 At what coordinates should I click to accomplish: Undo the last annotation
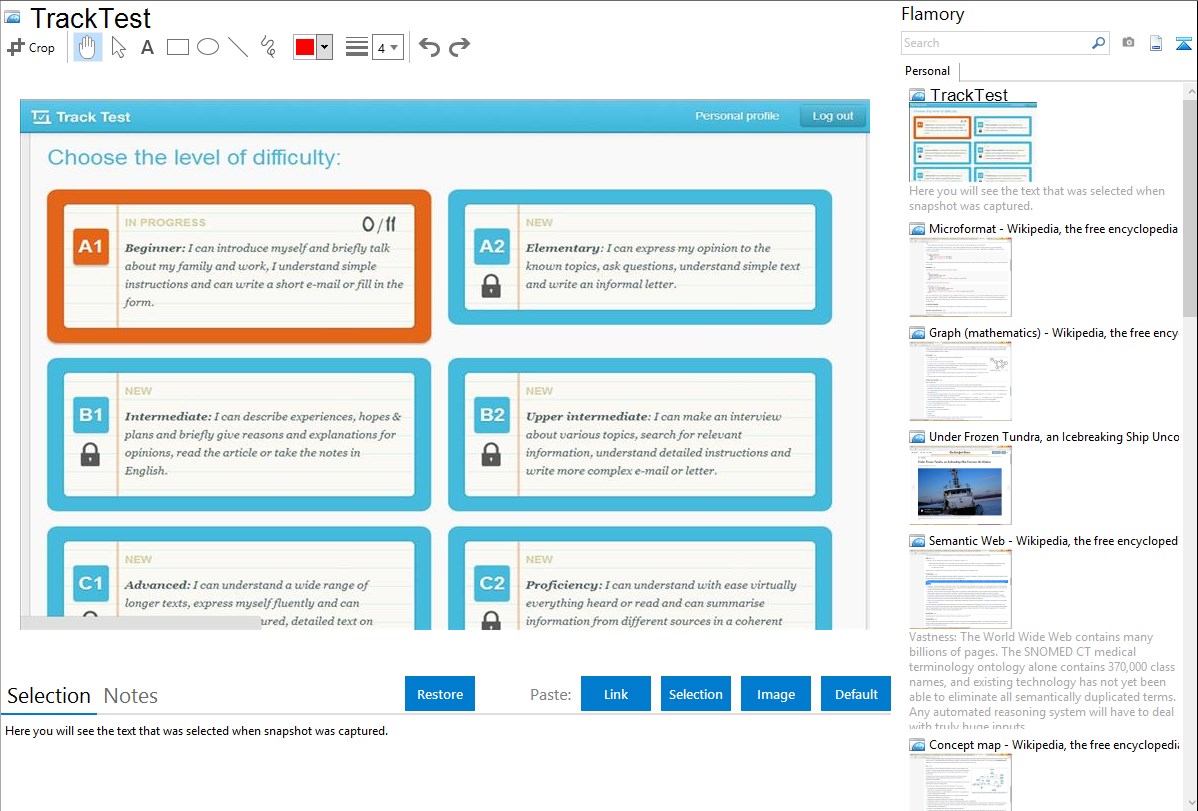coord(429,47)
